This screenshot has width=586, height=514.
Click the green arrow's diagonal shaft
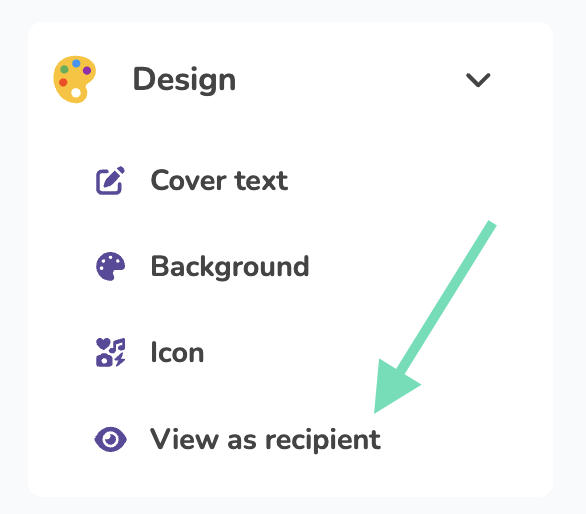[447, 295]
